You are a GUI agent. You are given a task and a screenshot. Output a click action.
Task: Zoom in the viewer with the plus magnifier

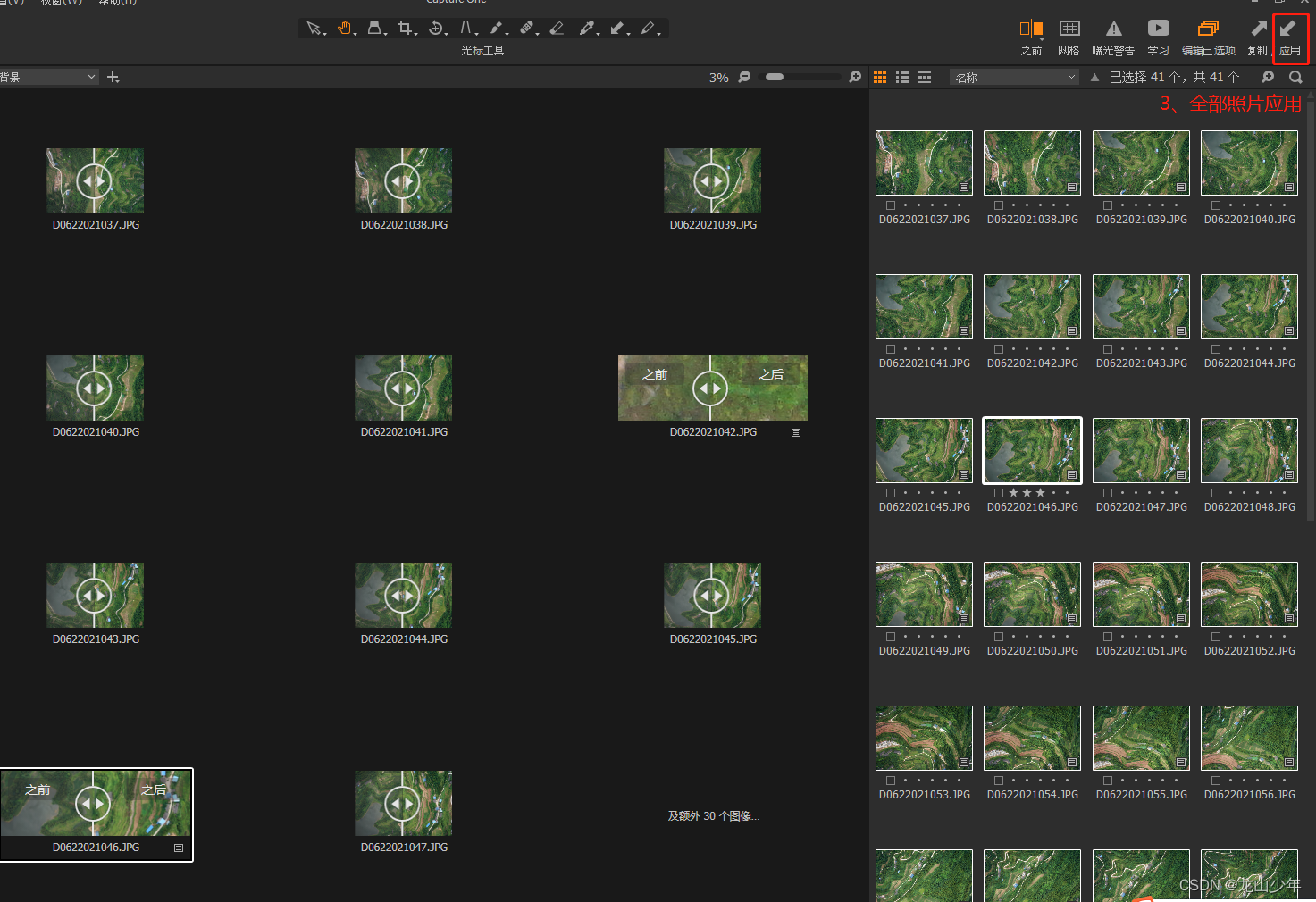[x=855, y=77]
